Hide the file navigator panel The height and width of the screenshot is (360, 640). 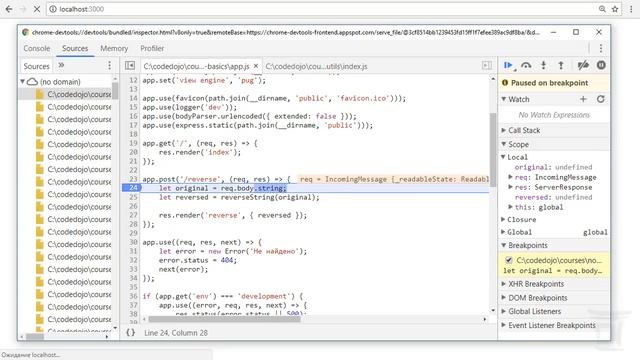click(x=130, y=65)
